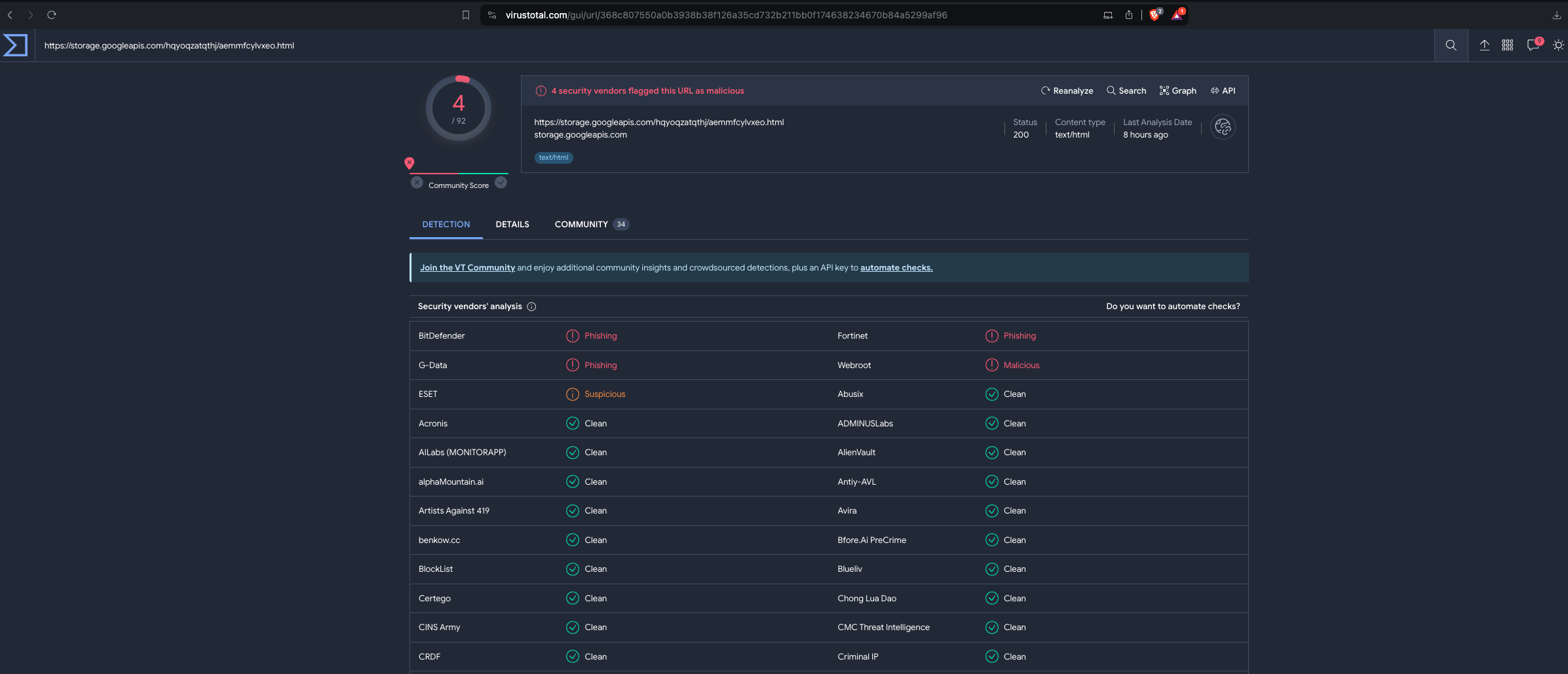Click the API button
The width and height of the screenshot is (1568, 674).
(x=1223, y=91)
